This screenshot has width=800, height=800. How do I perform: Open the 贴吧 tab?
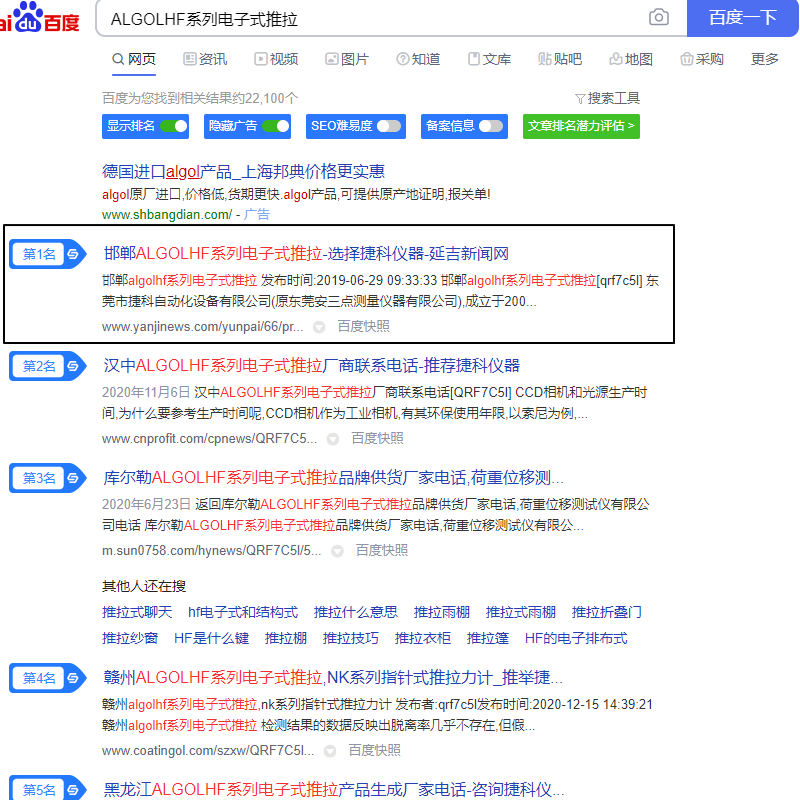pyautogui.click(x=560, y=59)
